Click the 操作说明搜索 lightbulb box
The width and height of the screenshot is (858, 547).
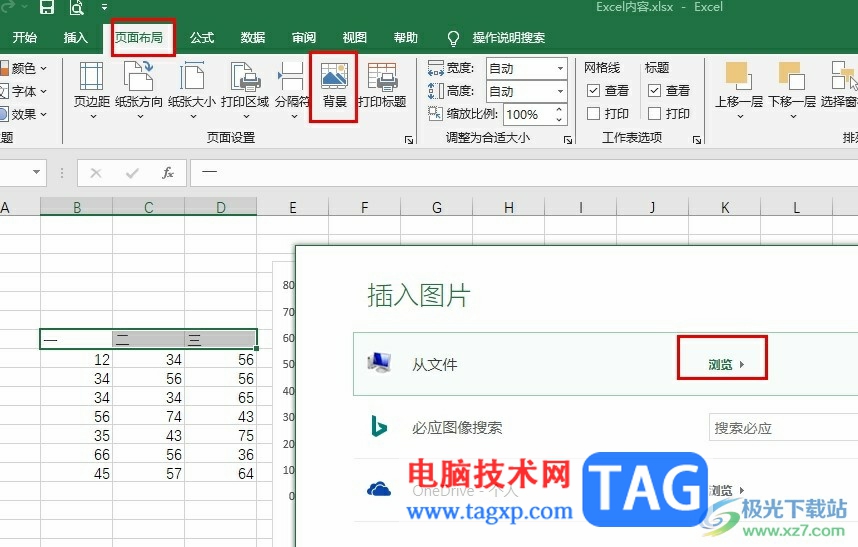(496, 38)
